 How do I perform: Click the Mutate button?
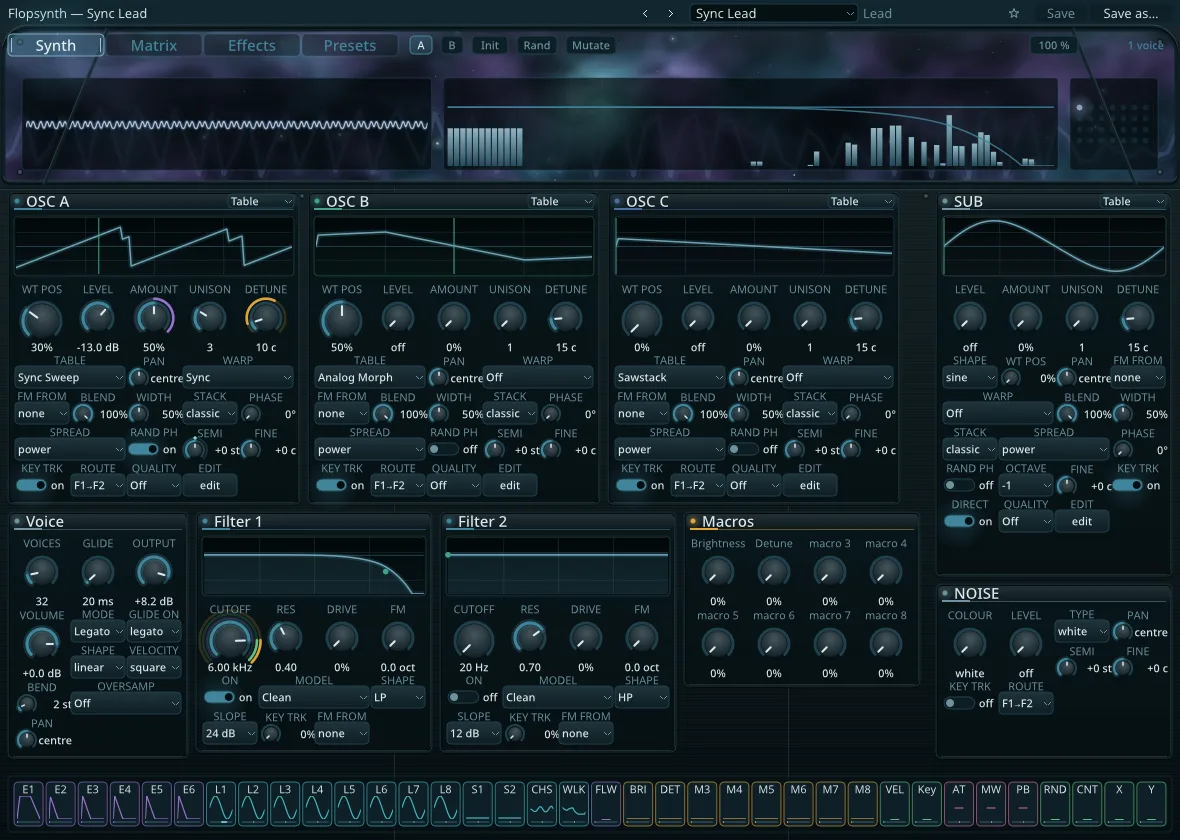[591, 45]
